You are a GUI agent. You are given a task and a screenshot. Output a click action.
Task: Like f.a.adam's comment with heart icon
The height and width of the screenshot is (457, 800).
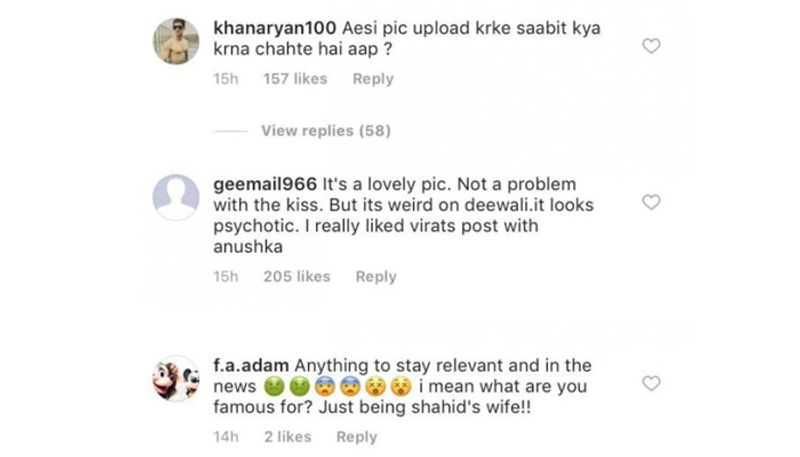pyautogui.click(x=651, y=384)
